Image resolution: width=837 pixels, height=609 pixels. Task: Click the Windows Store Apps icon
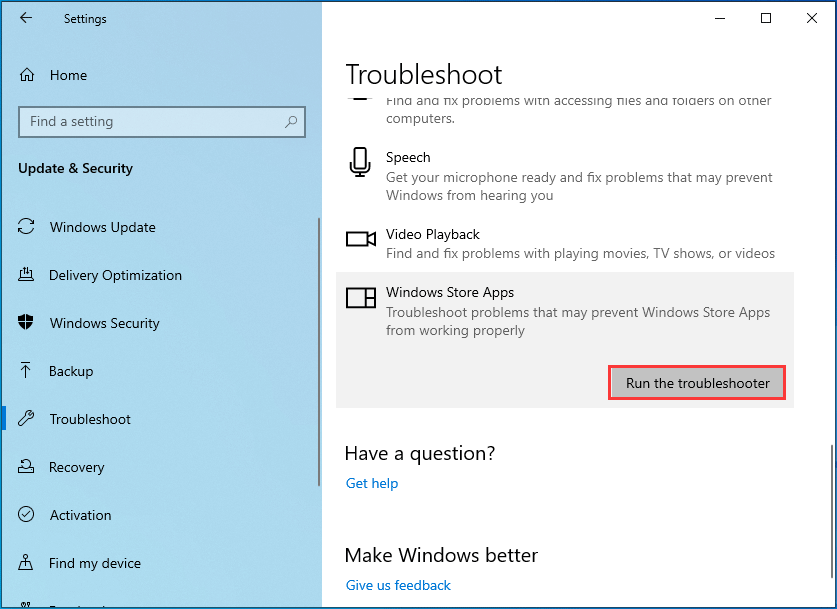point(361,298)
